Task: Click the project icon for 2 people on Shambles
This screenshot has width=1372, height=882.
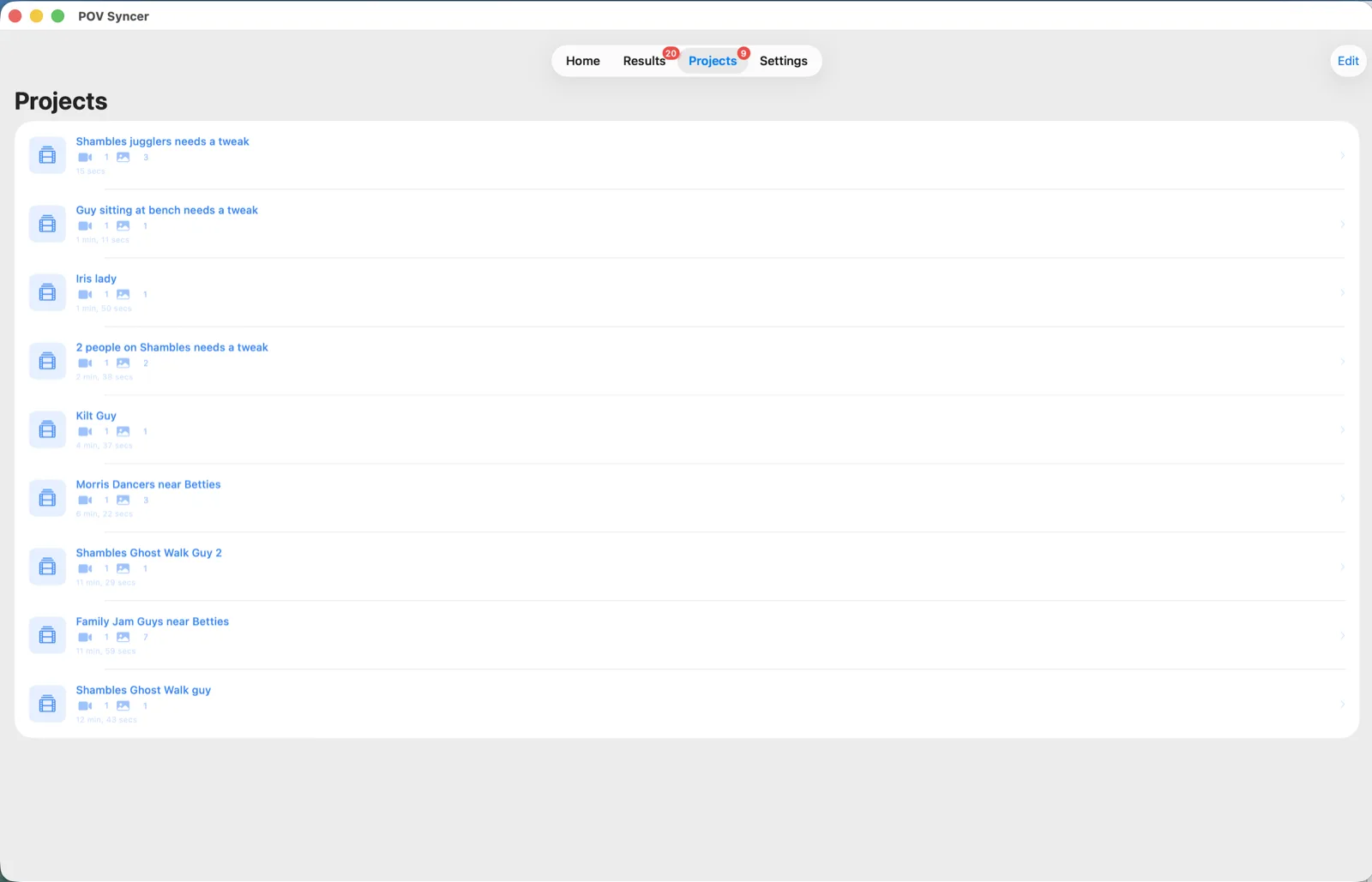Action: click(47, 361)
